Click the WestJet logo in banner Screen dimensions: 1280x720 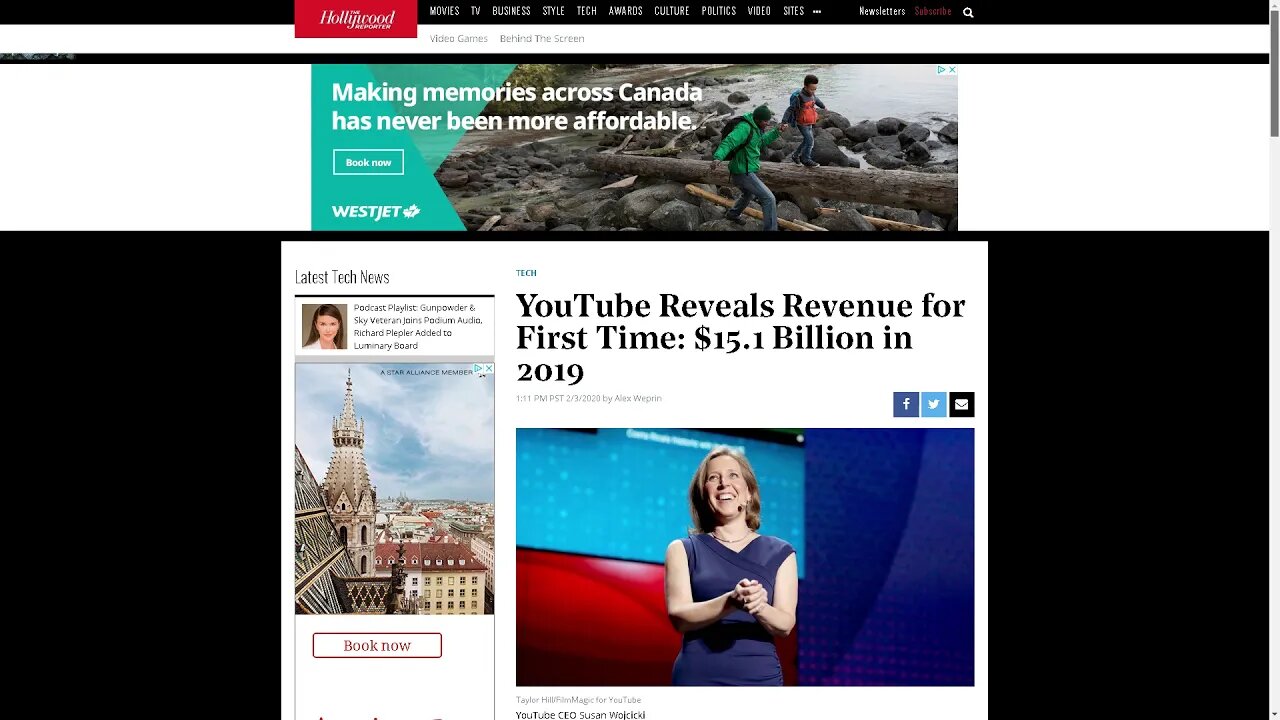tap(376, 212)
